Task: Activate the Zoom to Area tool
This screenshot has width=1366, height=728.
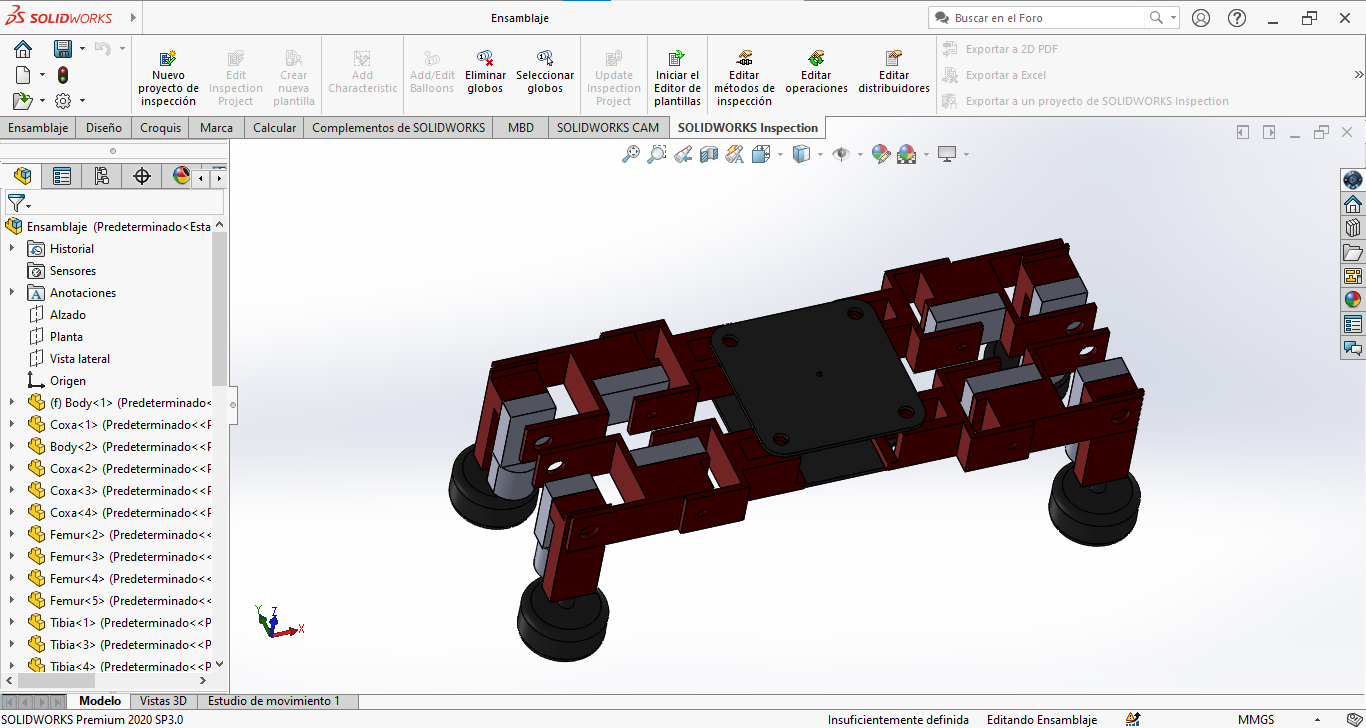Action: 656,154
